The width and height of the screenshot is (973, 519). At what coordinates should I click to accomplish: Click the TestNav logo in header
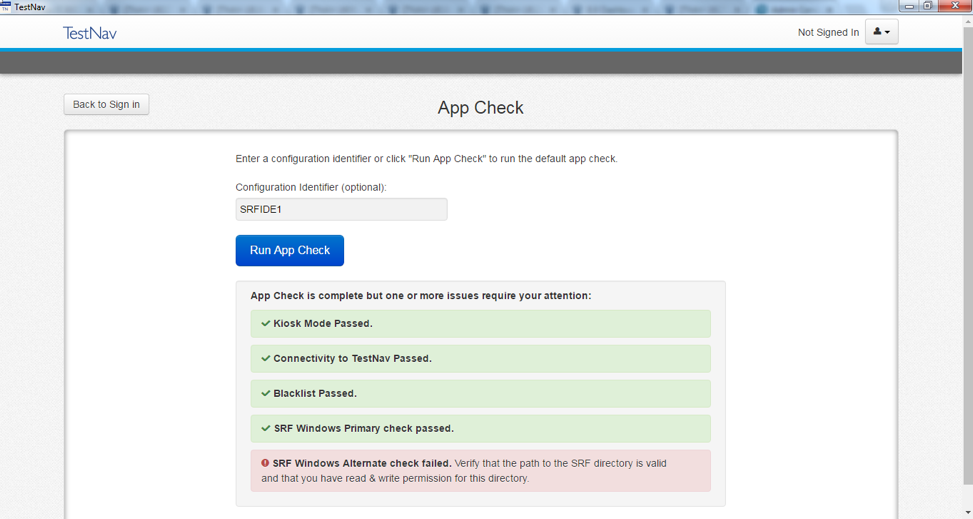coord(90,33)
